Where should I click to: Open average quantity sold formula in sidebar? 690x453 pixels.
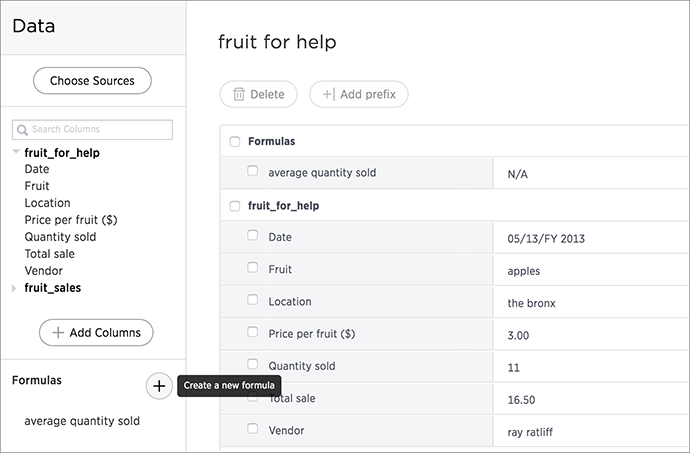(x=82, y=421)
